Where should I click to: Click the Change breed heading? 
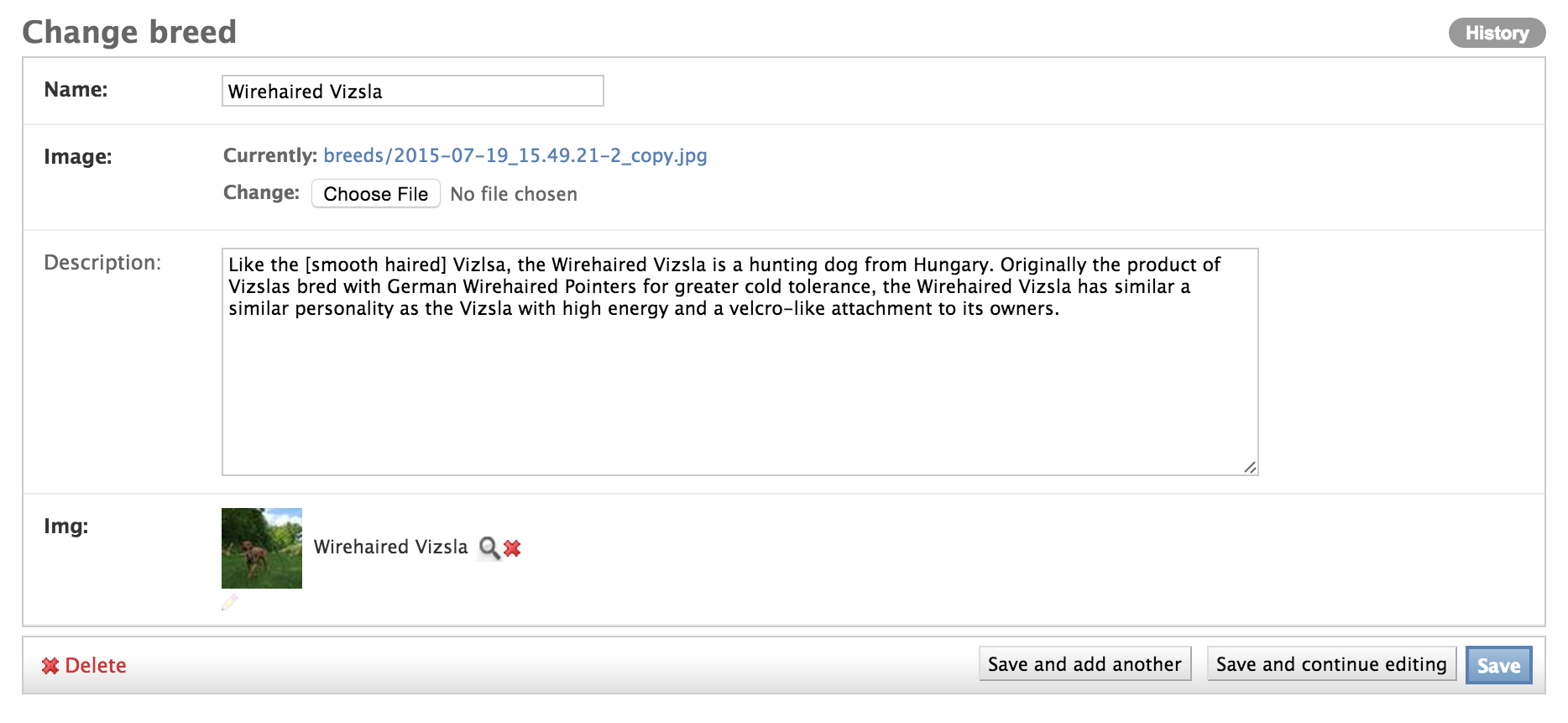(129, 32)
